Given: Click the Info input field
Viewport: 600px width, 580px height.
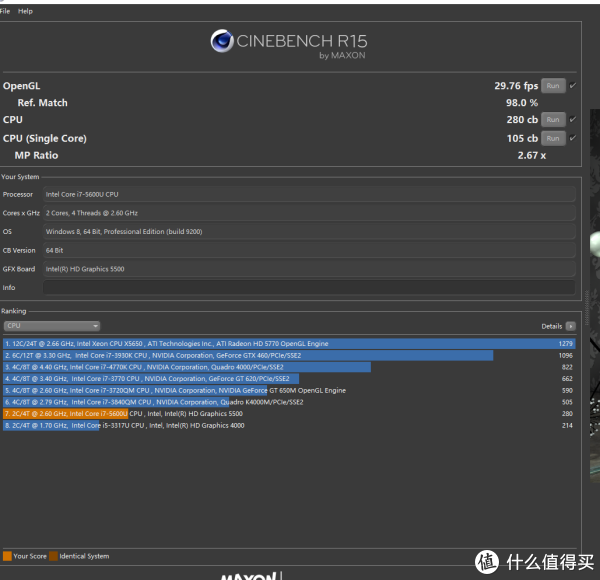Looking at the screenshot, I should point(309,288).
